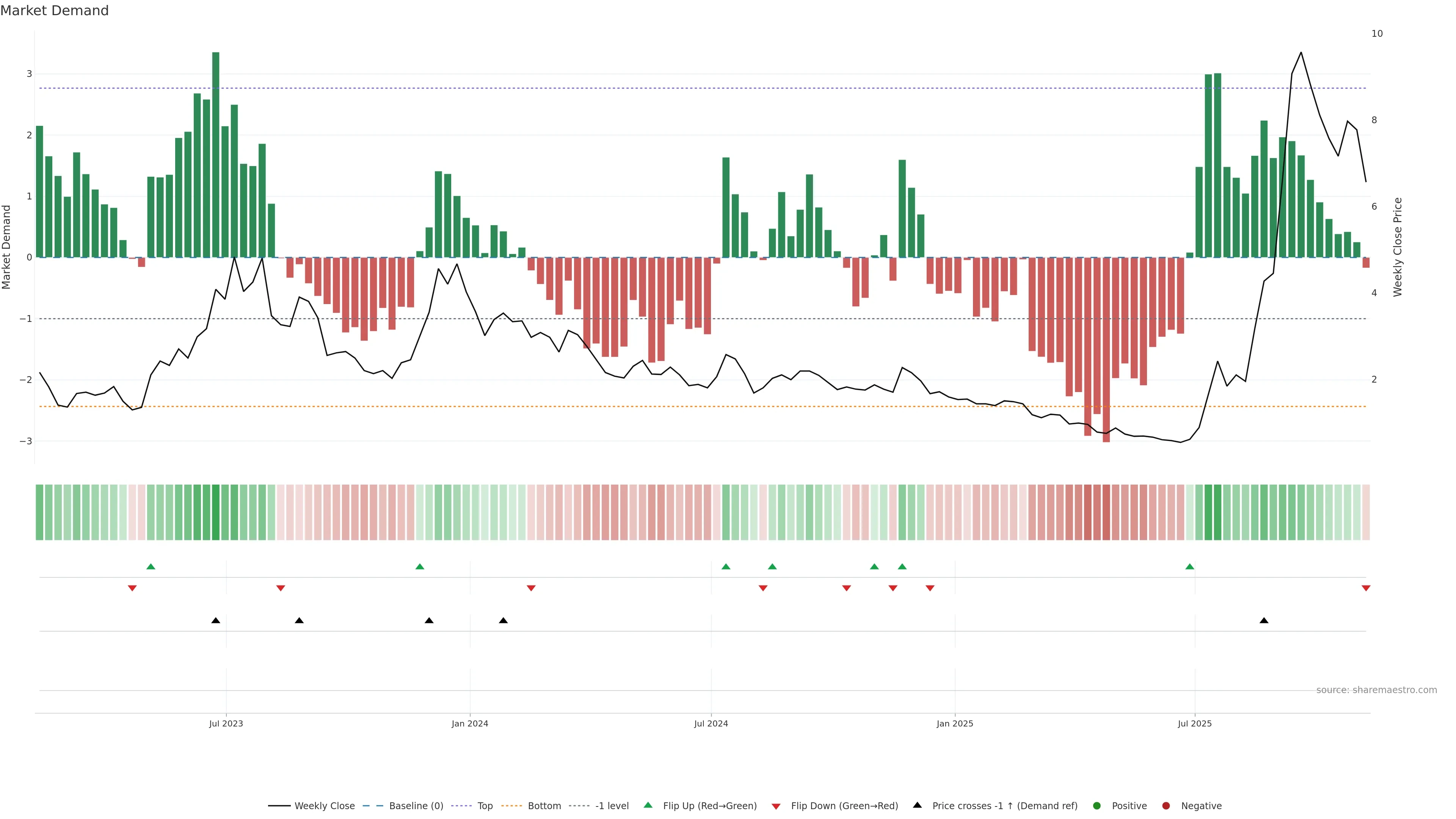Click the Jan 2025 x-axis label
The width and height of the screenshot is (1456, 819).
pyautogui.click(x=955, y=723)
